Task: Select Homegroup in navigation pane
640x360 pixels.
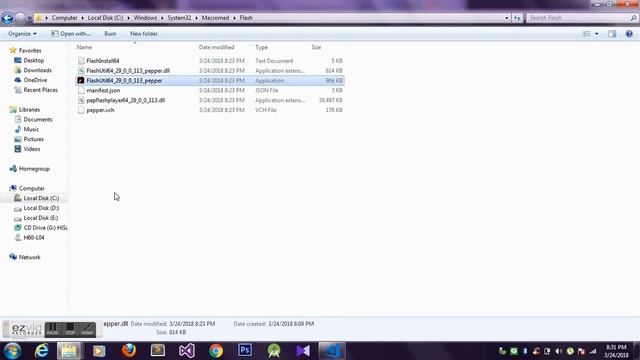Action: point(34,169)
